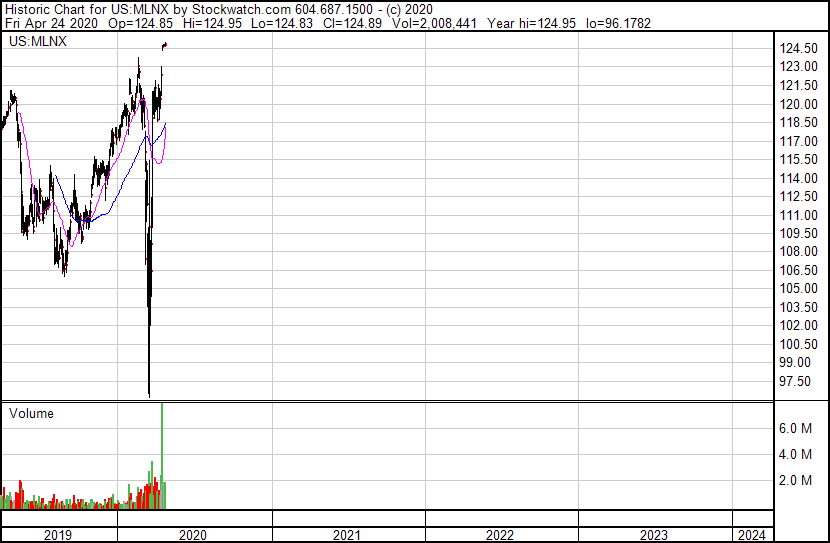Image resolution: width=830 pixels, height=543 pixels.
Task: Click the Volume panel label
Action: point(31,413)
